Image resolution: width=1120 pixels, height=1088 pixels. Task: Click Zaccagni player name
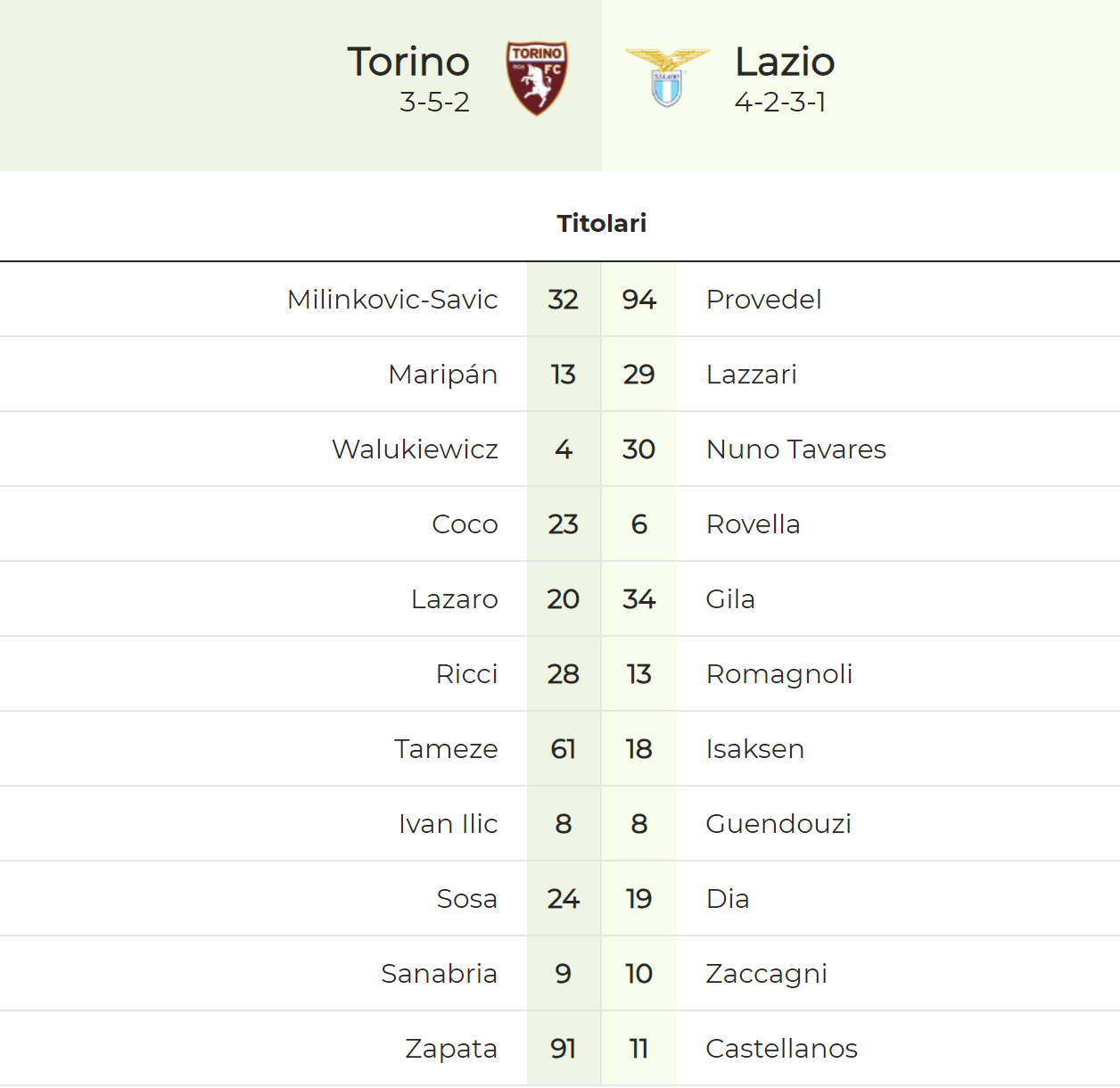tap(766, 974)
